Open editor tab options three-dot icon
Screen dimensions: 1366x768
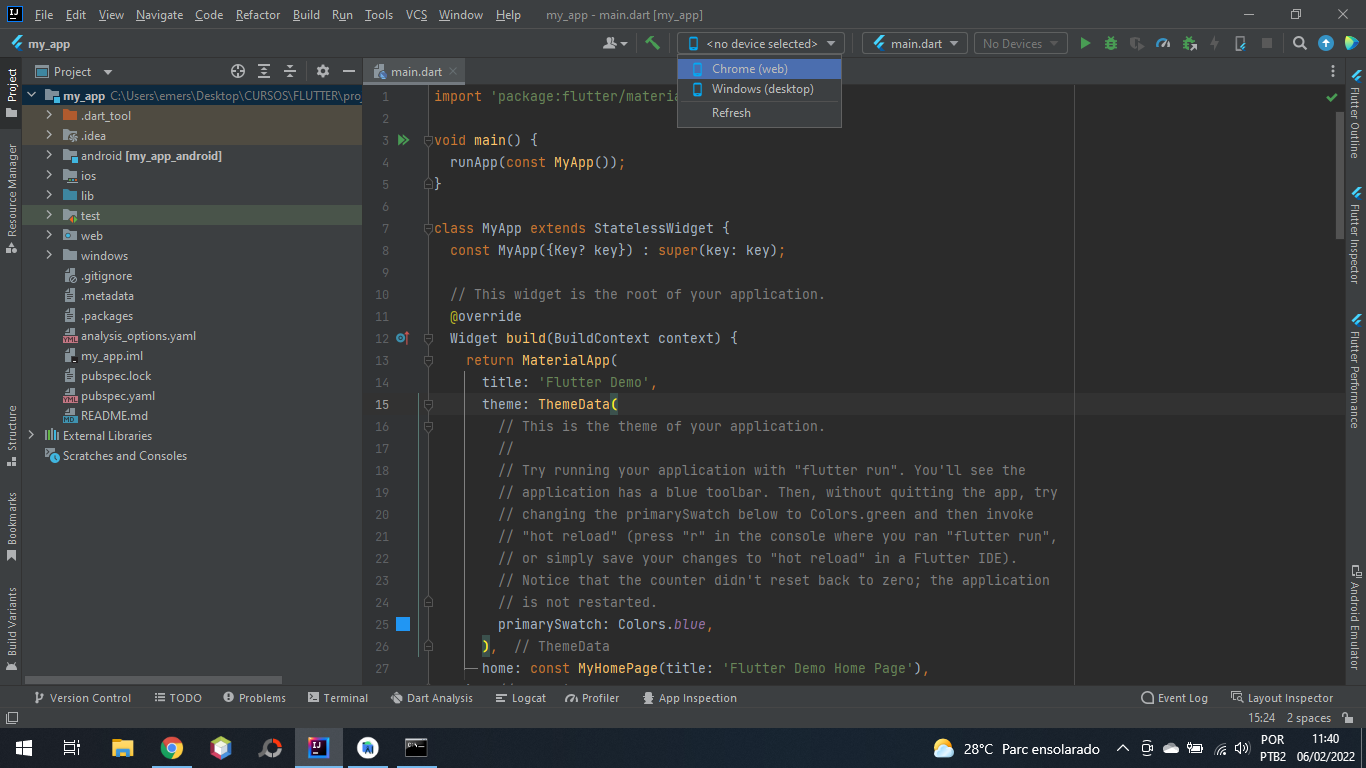(x=1333, y=71)
